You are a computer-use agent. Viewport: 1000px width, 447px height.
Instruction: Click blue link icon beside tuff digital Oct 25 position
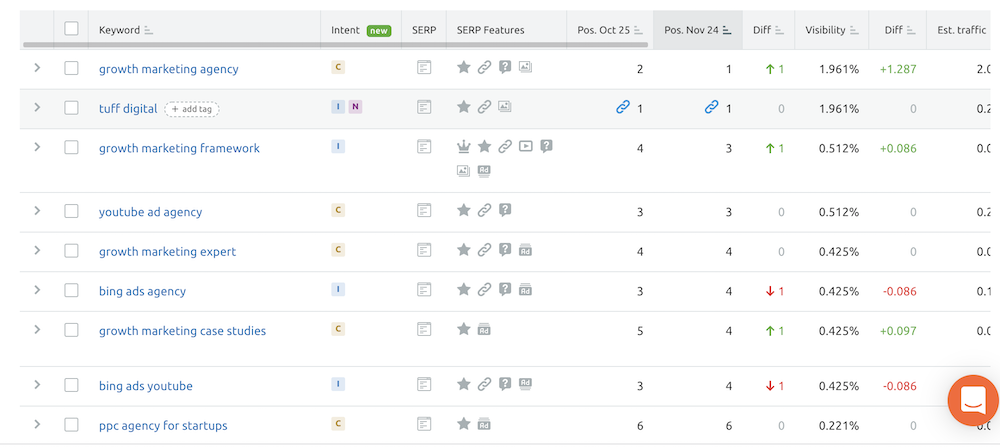click(x=622, y=107)
